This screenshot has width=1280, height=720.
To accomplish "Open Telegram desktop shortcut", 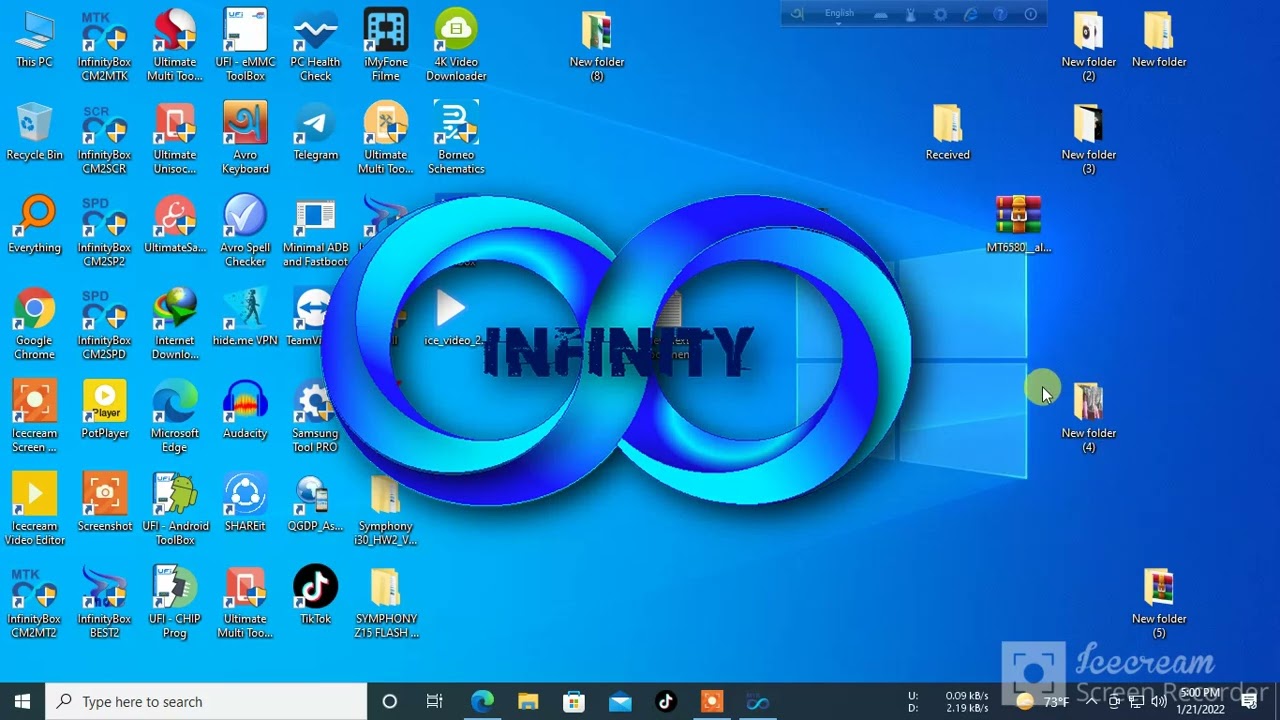I will coord(315,132).
